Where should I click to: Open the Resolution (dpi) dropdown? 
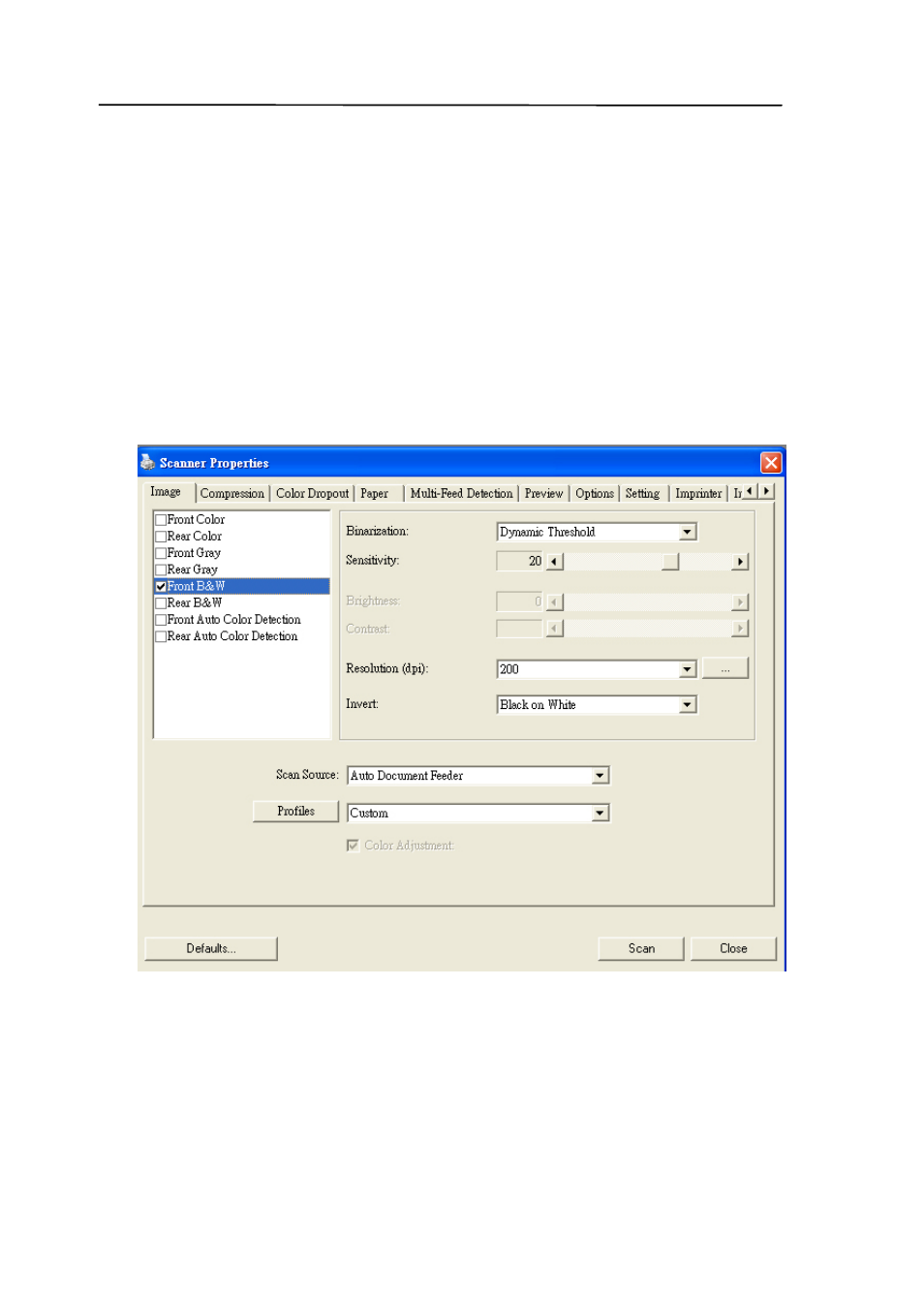(x=688, y=669)
